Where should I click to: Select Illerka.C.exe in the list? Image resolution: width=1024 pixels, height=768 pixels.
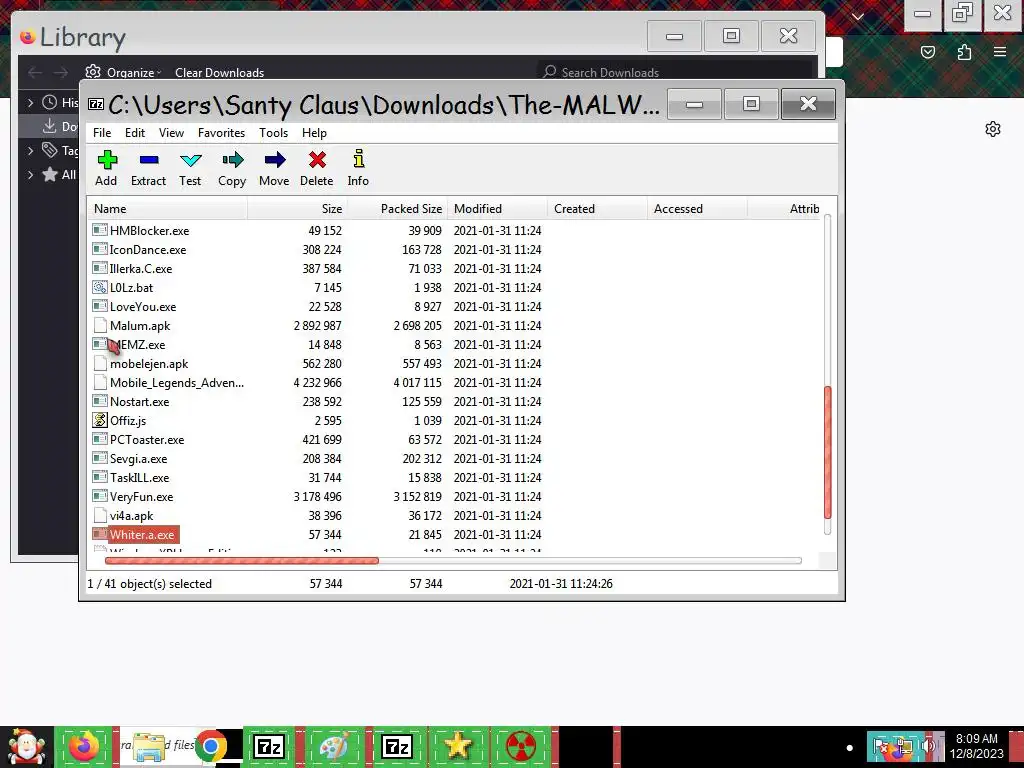point(141,268)
